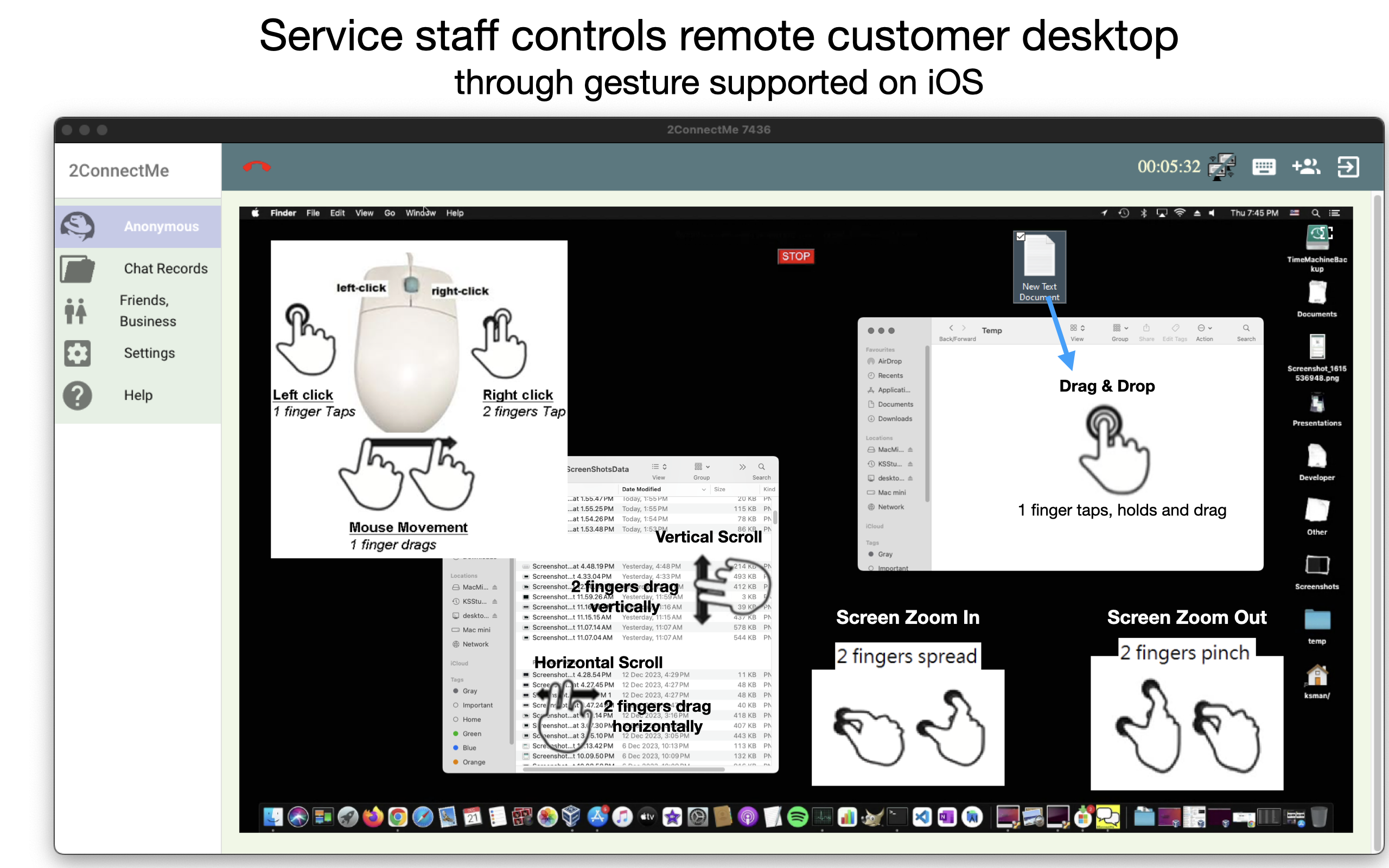
Task: Open the Edit menu in remote menu bar
Action: (x=337, y=213)
